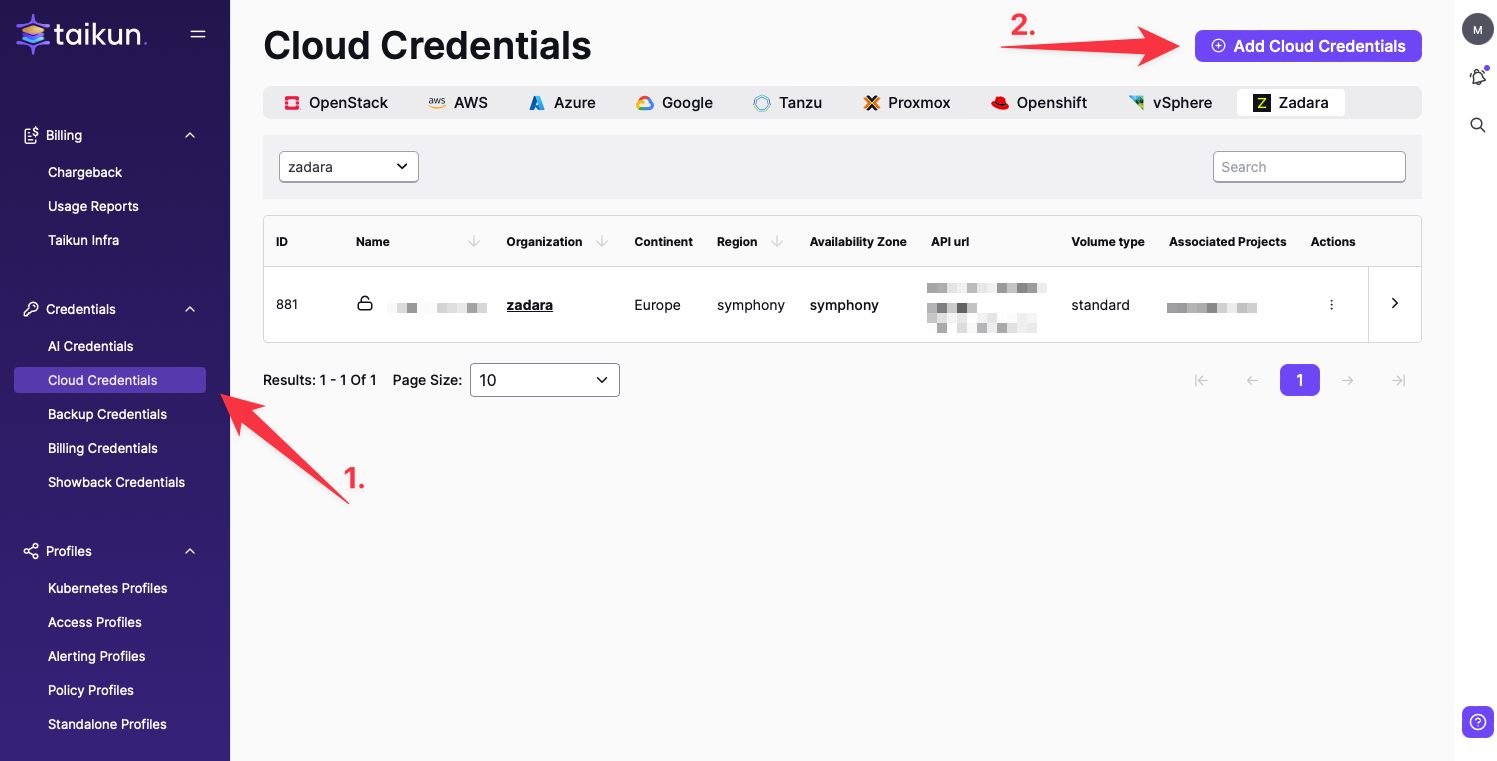Image resolution: width=1497 pixels, height=761 pixels.
Task: Open the user avatar menu
Action: [1478, 29]
